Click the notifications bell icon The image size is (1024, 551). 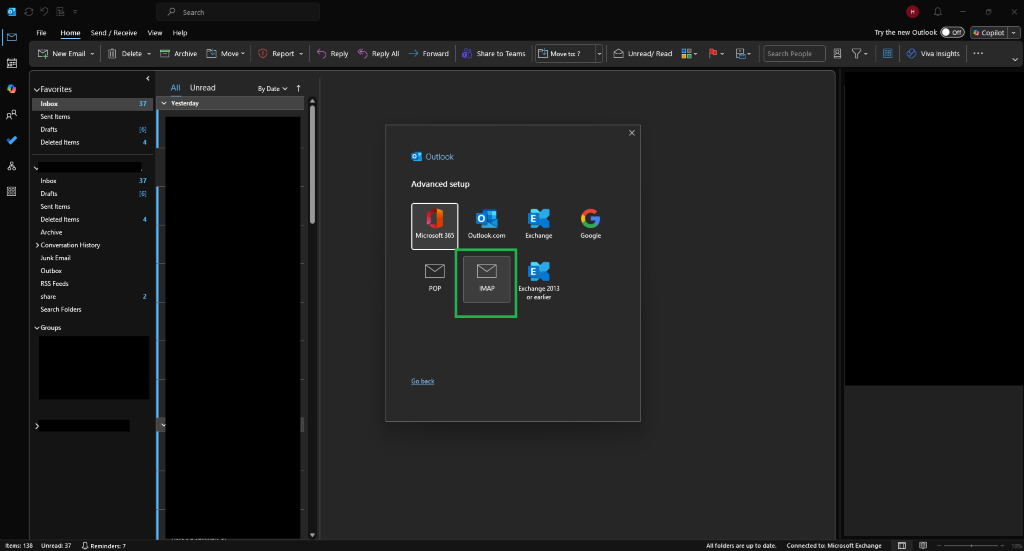tap(938, 12)
